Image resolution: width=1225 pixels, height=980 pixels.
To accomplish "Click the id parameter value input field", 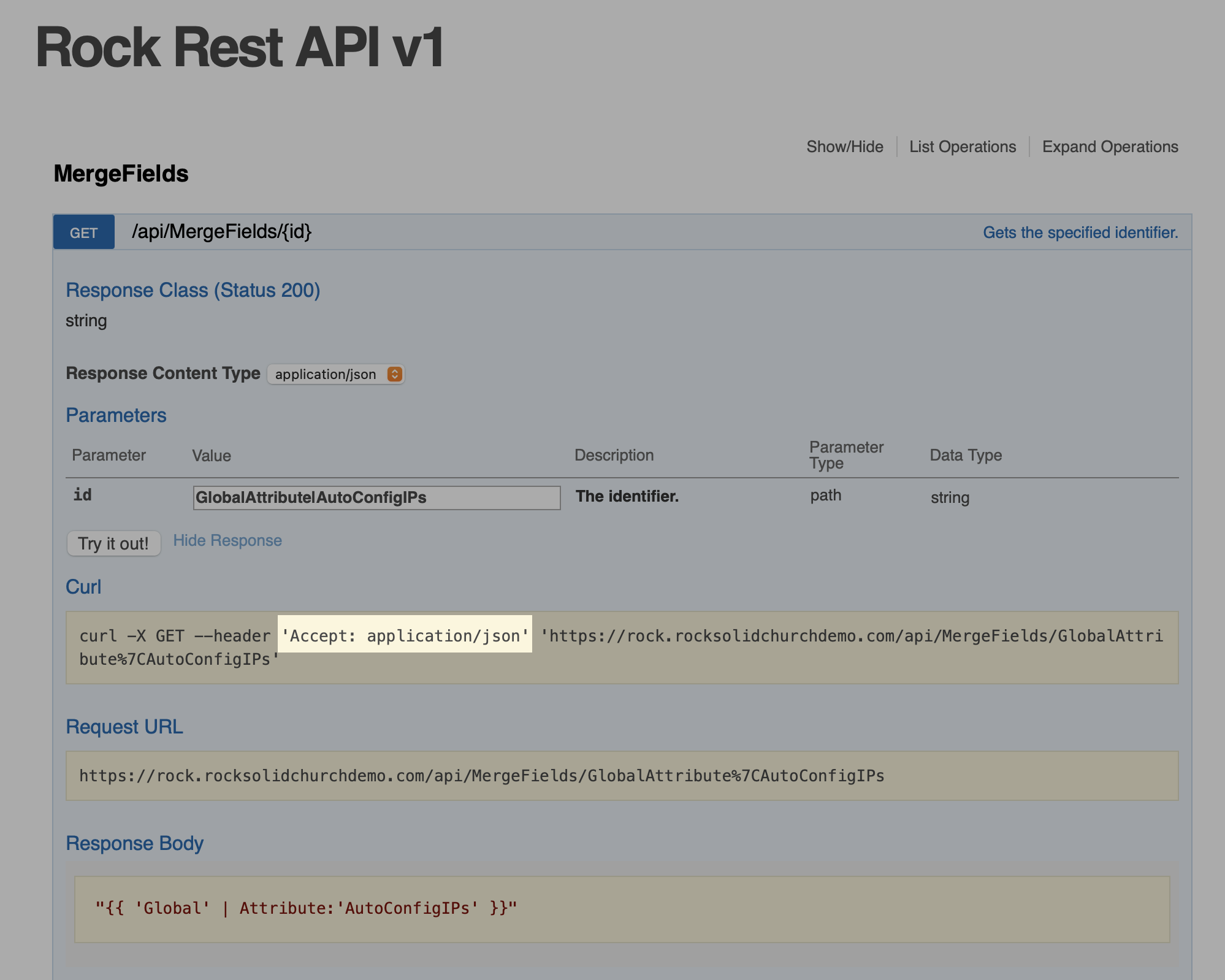I will 375,498.
